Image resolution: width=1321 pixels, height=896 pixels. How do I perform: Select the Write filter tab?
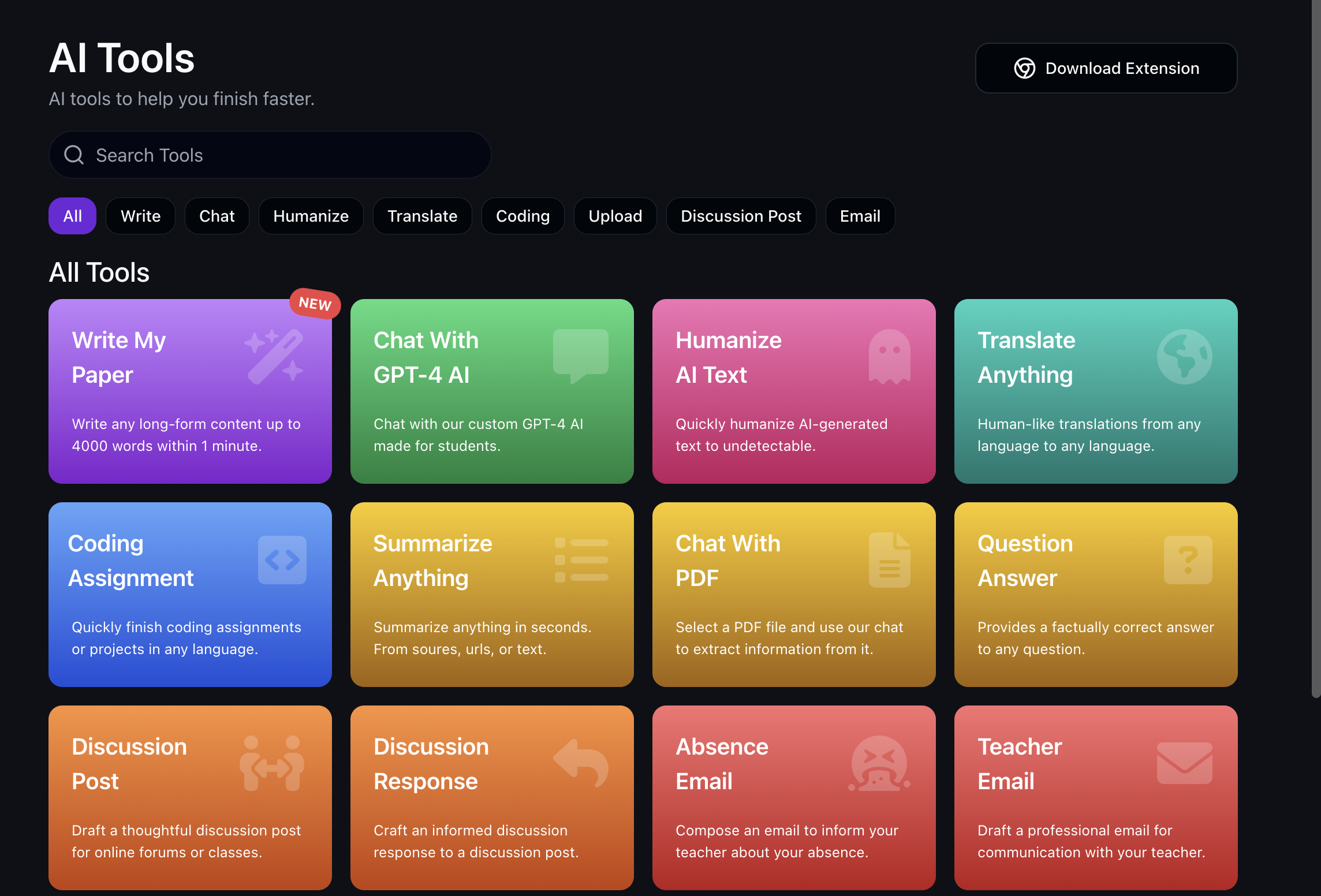click(140, 215)
